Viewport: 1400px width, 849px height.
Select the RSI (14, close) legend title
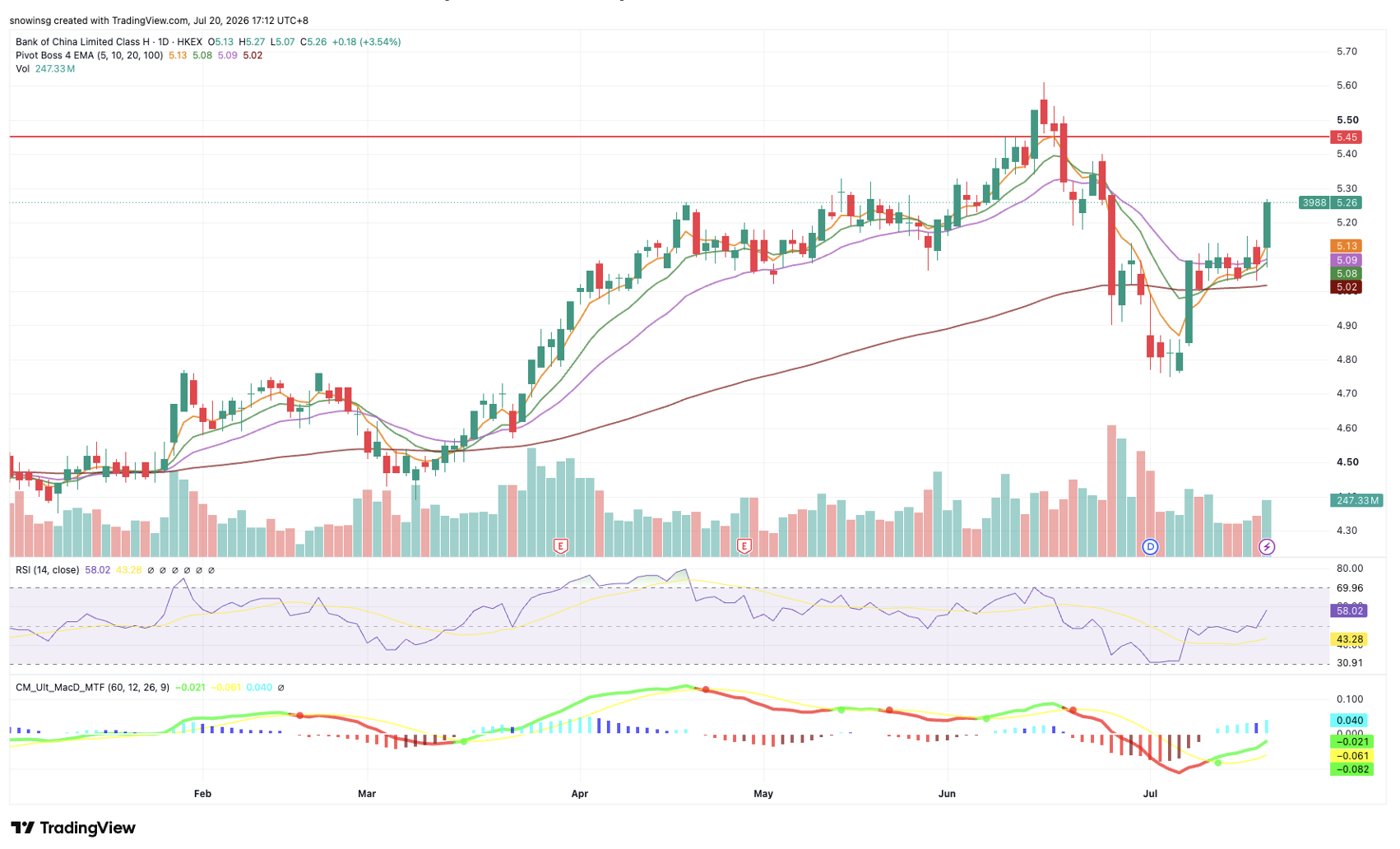[48, 570]
